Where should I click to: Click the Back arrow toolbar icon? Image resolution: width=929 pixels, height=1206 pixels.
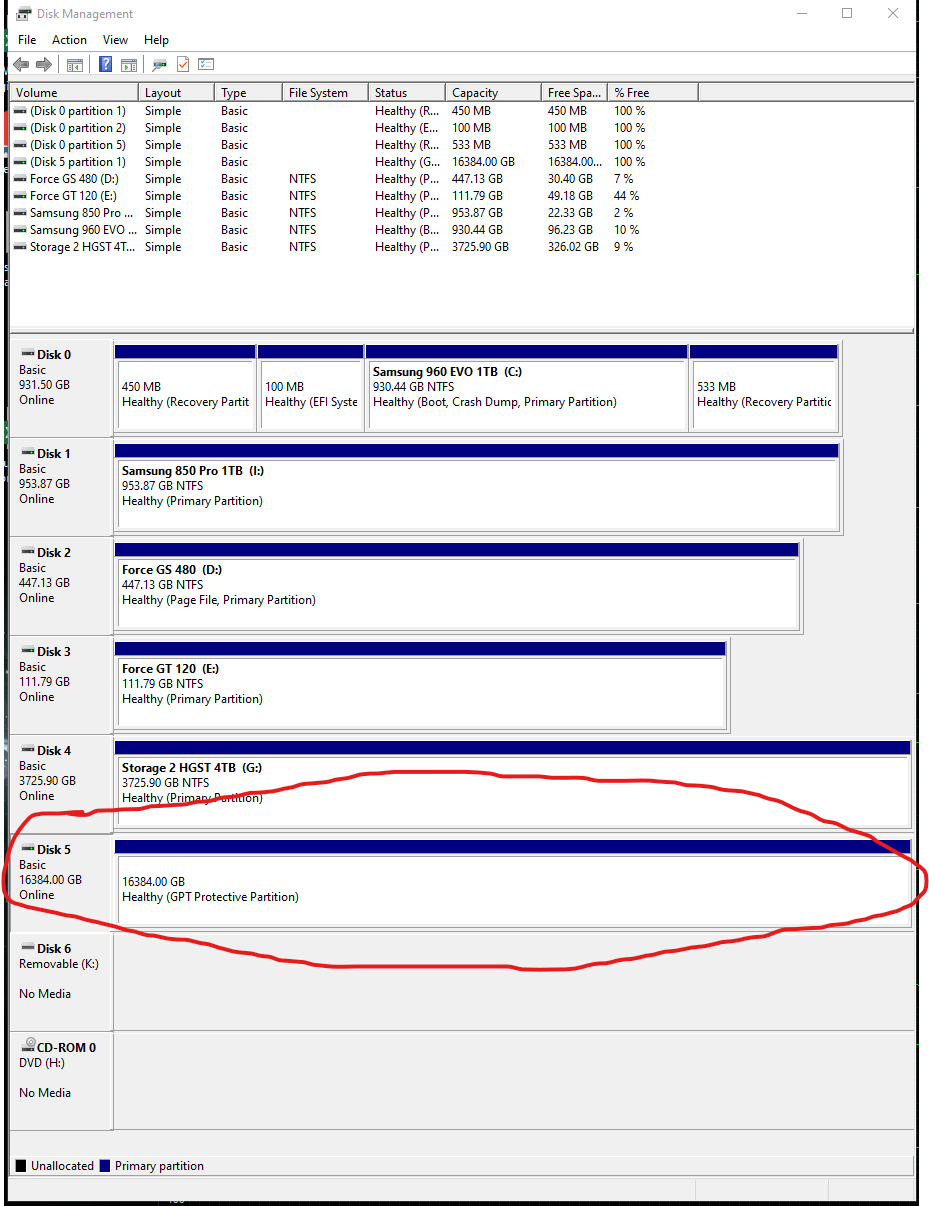click(x=21, y=65)
